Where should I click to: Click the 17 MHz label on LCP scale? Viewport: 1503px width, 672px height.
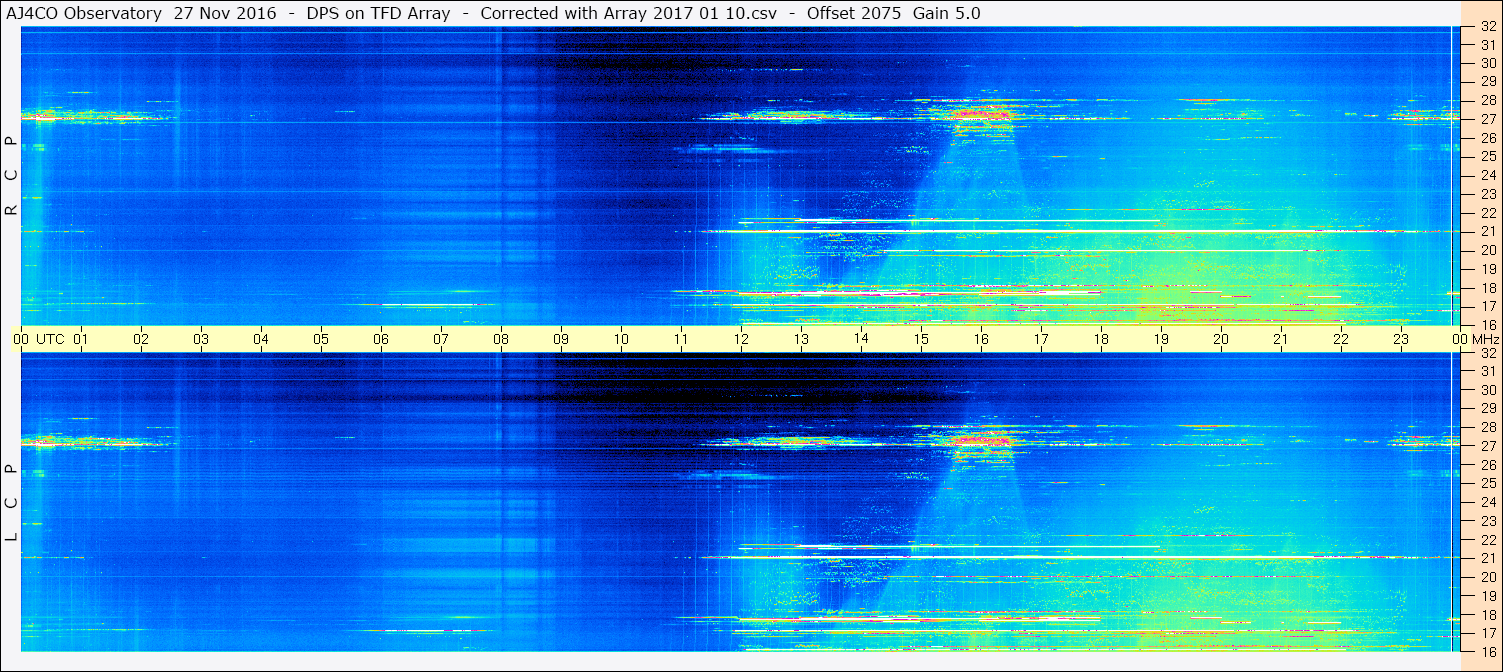pos(1488,633)
